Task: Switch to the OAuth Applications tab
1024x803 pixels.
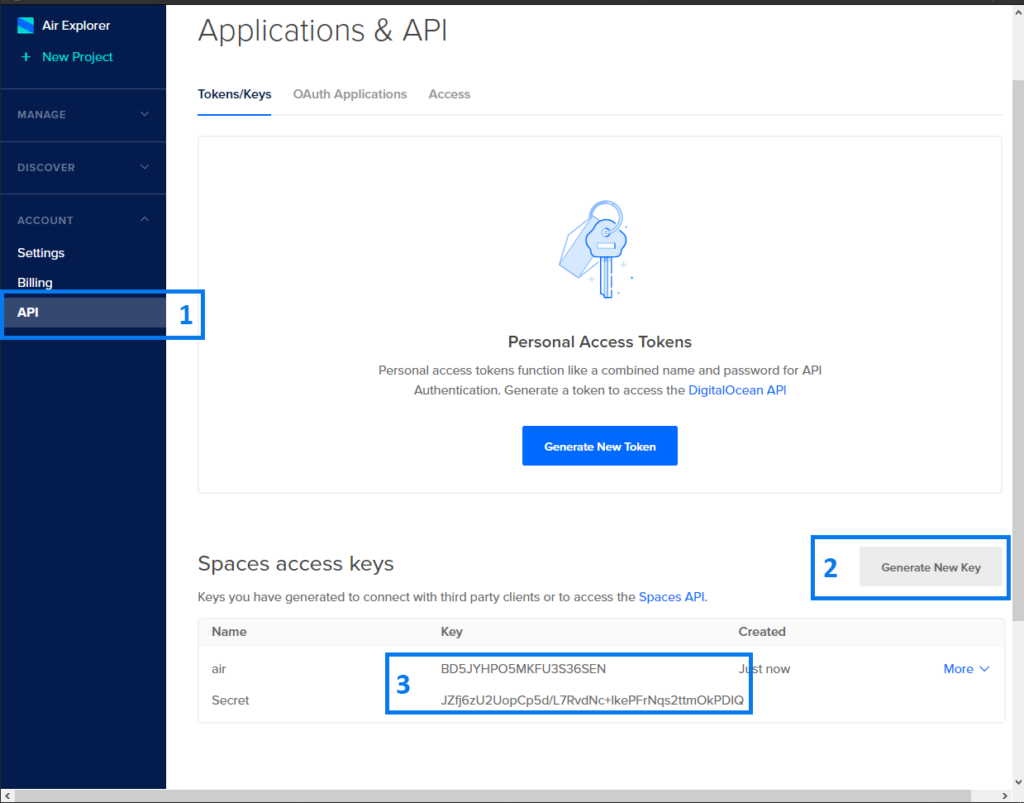Action: pos(349,94)
